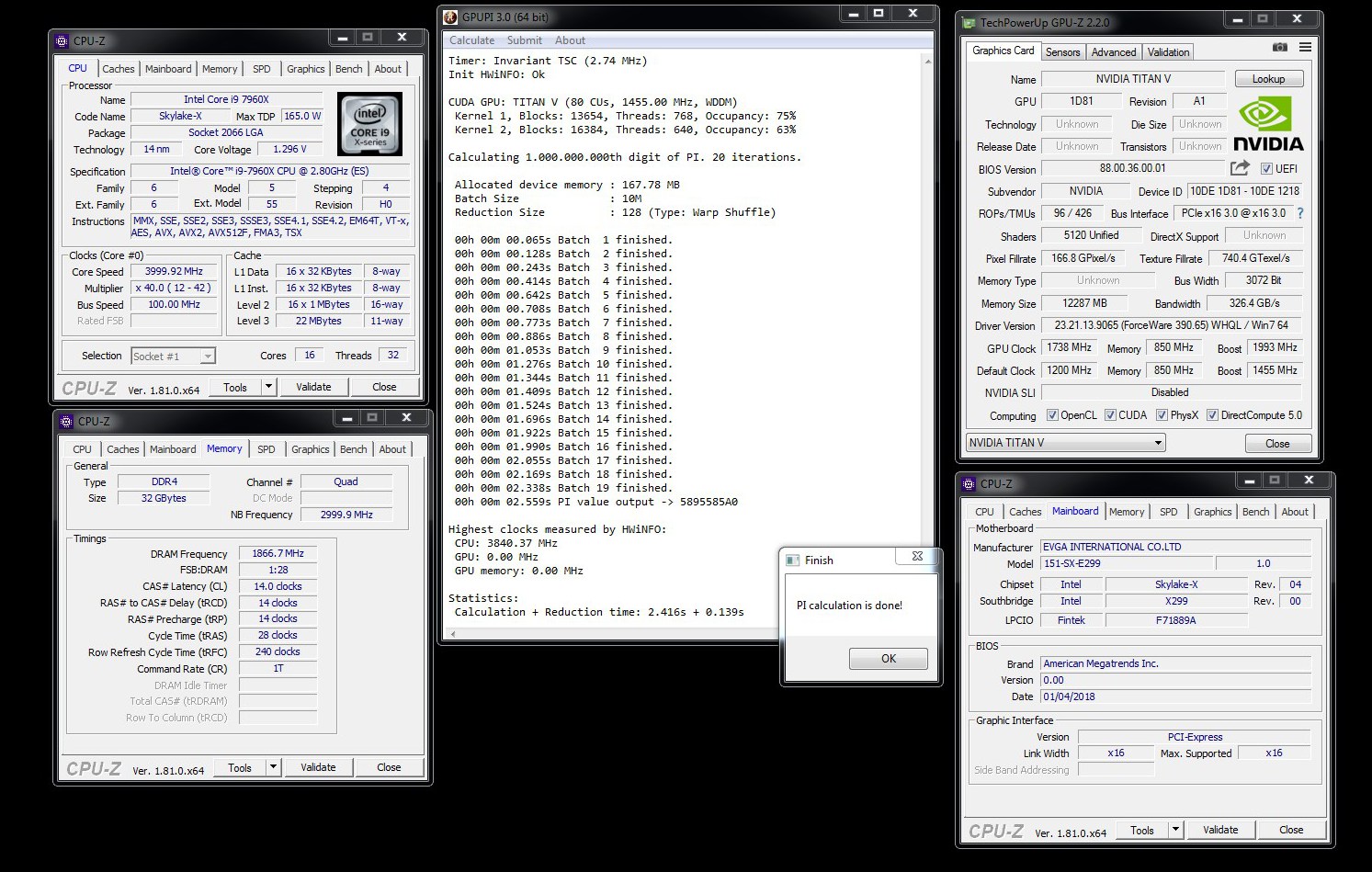Click the Bus Interface question mark icon
Screen dimensions: 1372x872
[x=1299, y=213]
